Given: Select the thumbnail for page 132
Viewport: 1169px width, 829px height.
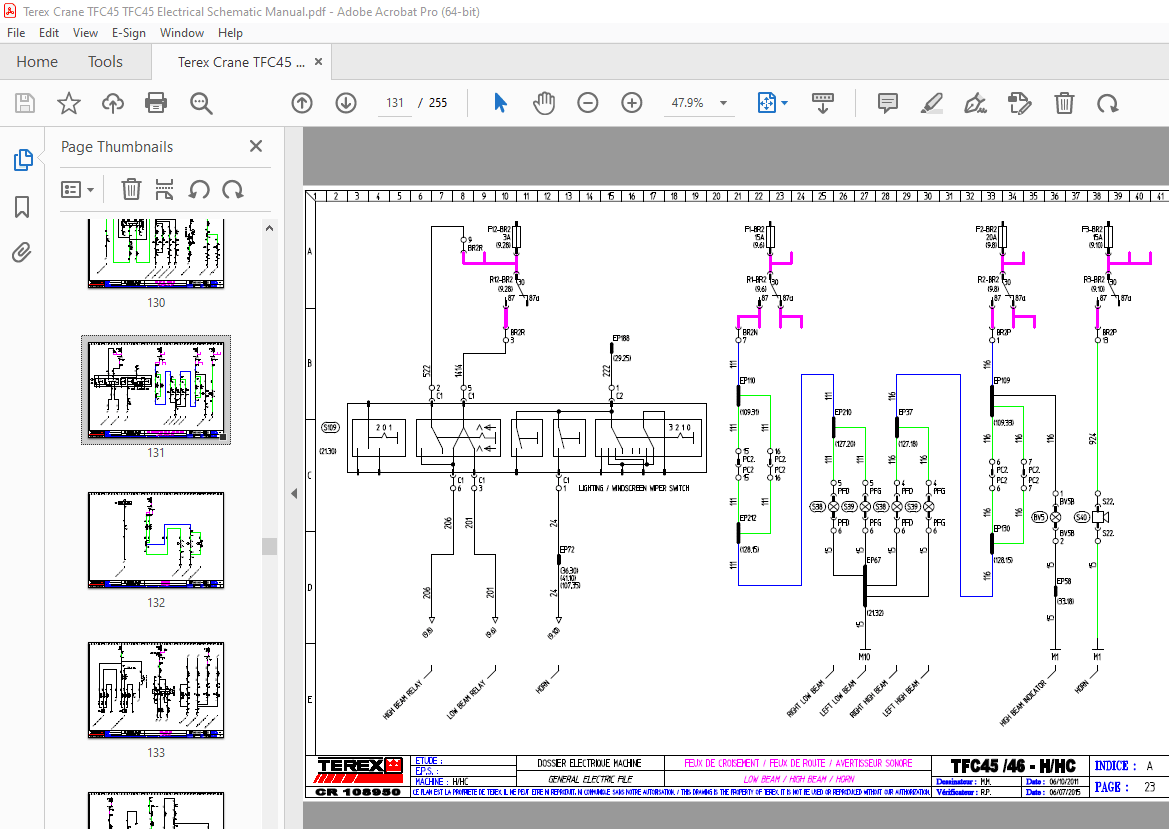Looking at the screenshot, I should click(156, 540).
